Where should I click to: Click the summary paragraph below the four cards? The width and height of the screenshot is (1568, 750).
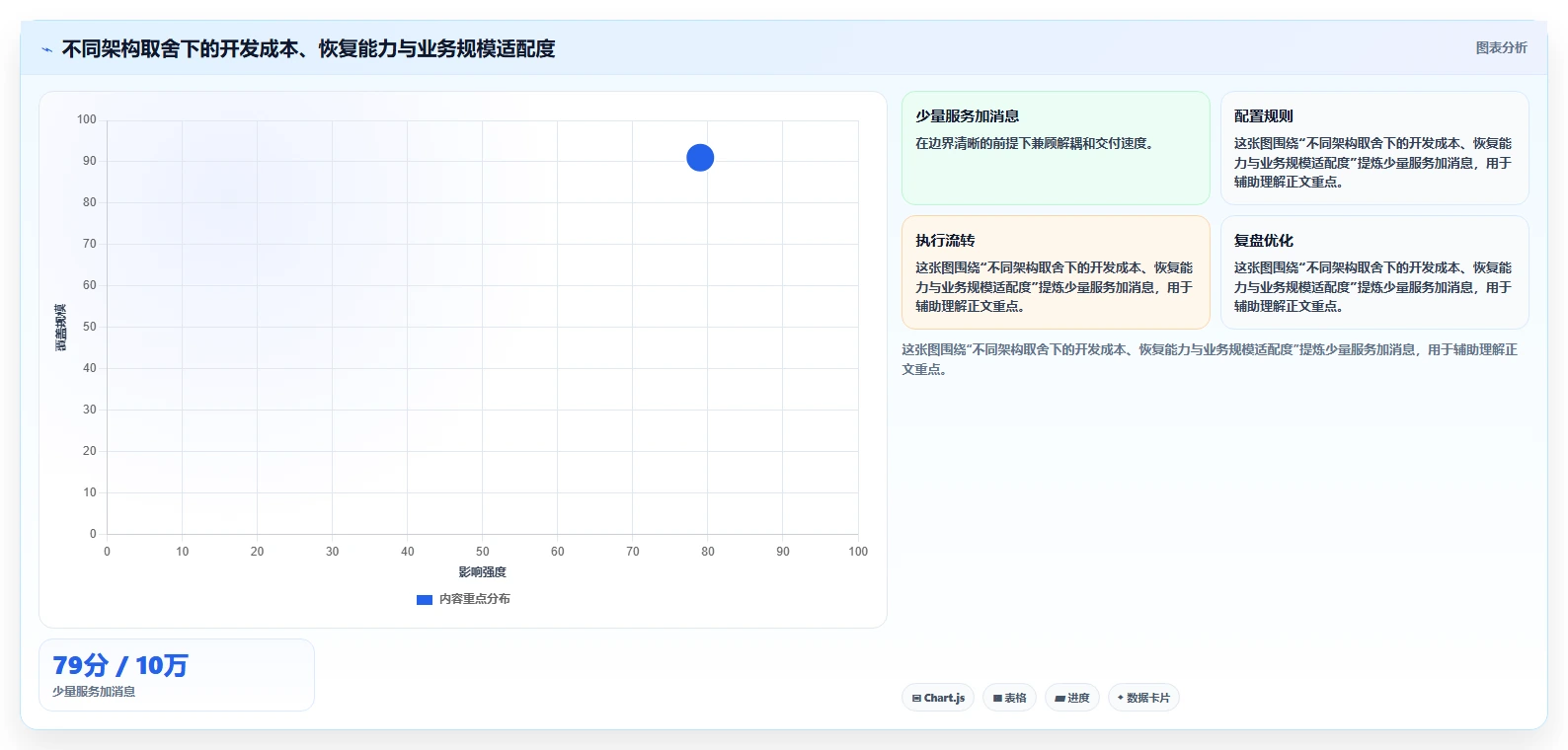click(x=1210, y=359)
